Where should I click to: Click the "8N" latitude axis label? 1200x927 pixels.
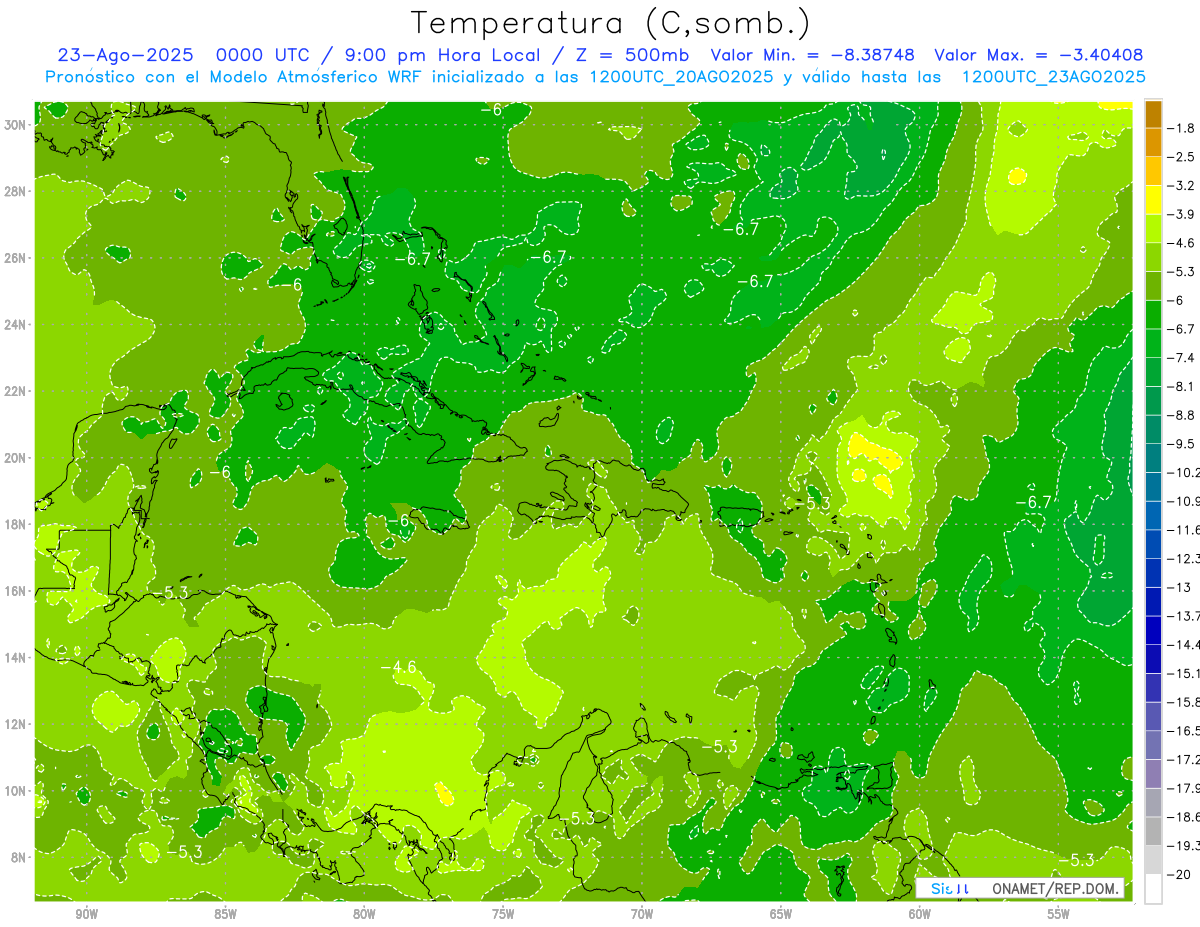tap(19, 857)
